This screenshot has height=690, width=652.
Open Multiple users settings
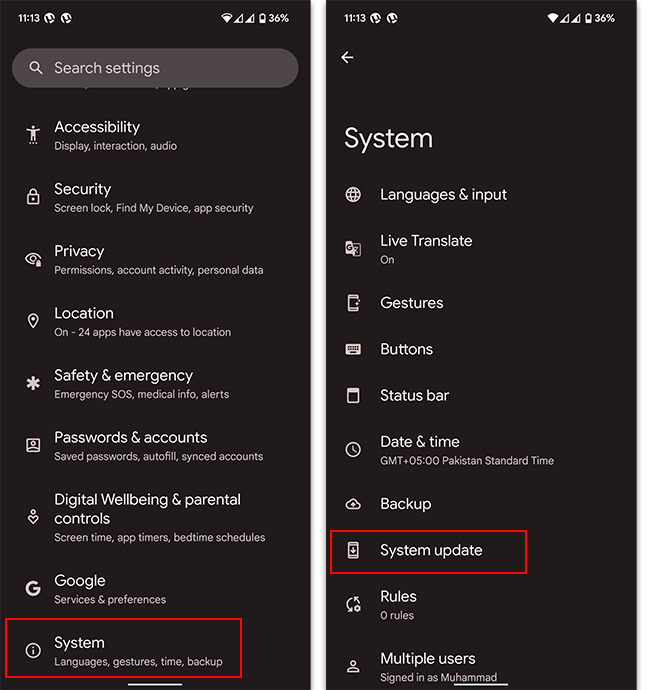coord(428,666)
